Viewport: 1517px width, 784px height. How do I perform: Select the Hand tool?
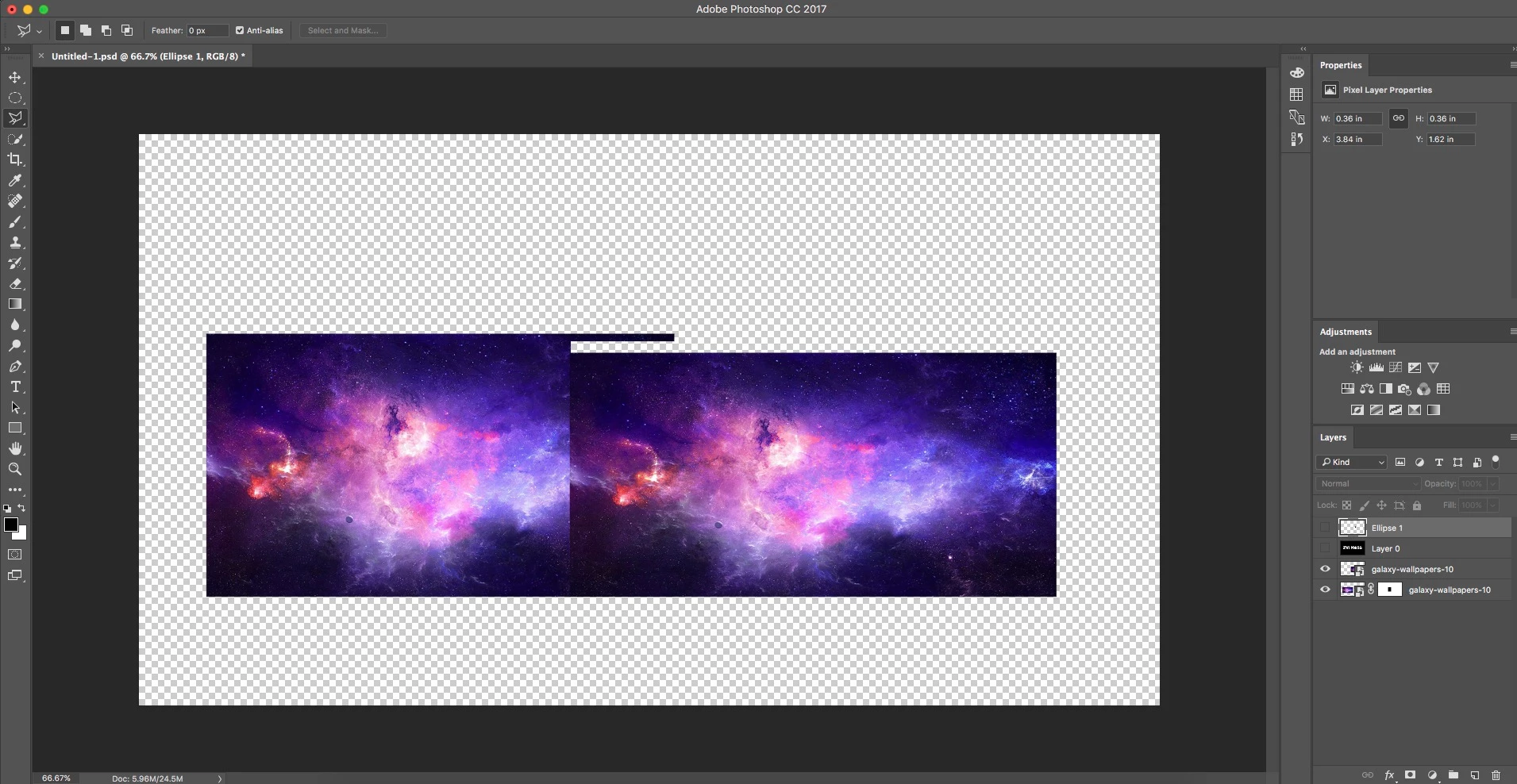coord(15,448)
